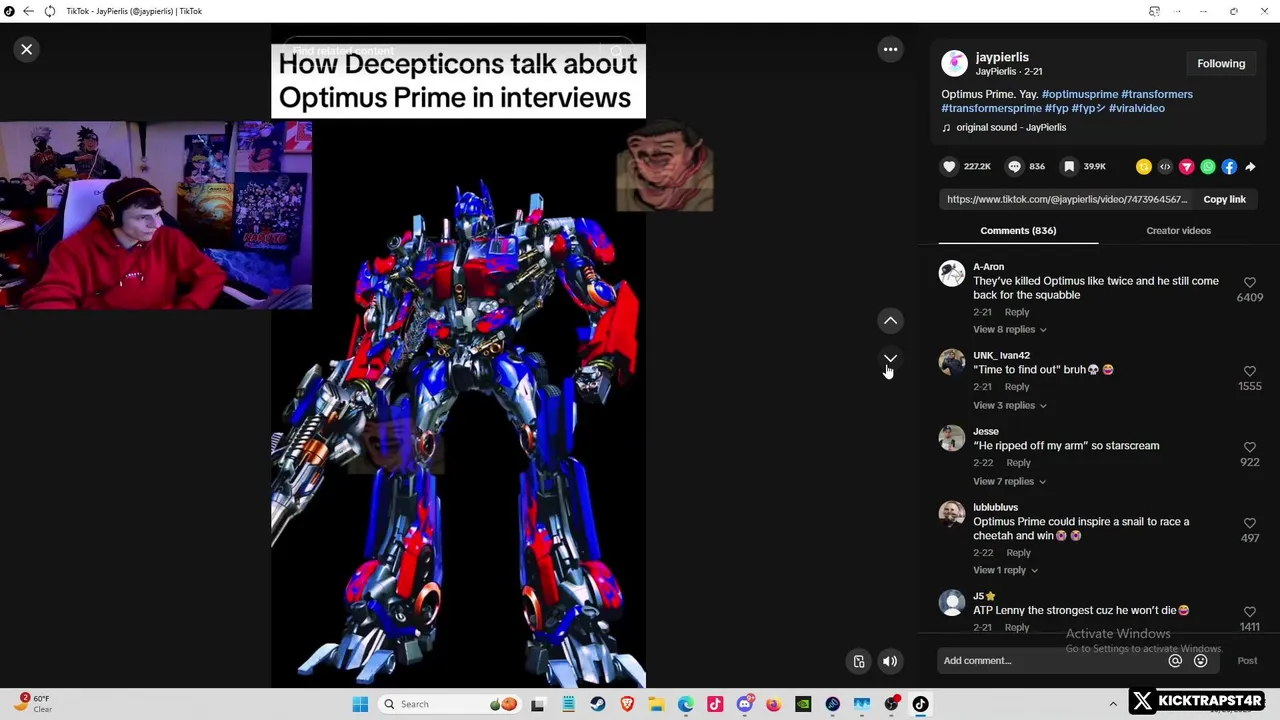Open the #transformers hashtag

(1155, 94)
